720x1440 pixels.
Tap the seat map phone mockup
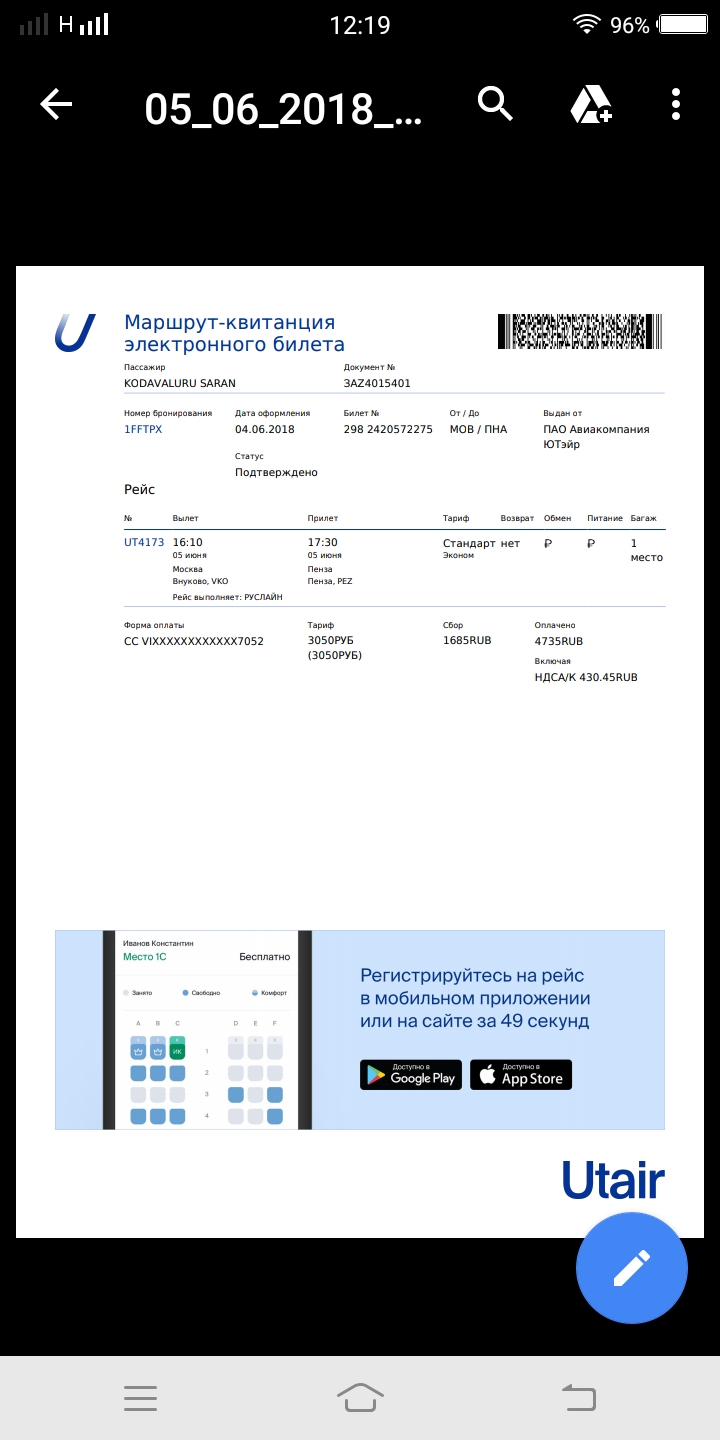coord(207,1030)
